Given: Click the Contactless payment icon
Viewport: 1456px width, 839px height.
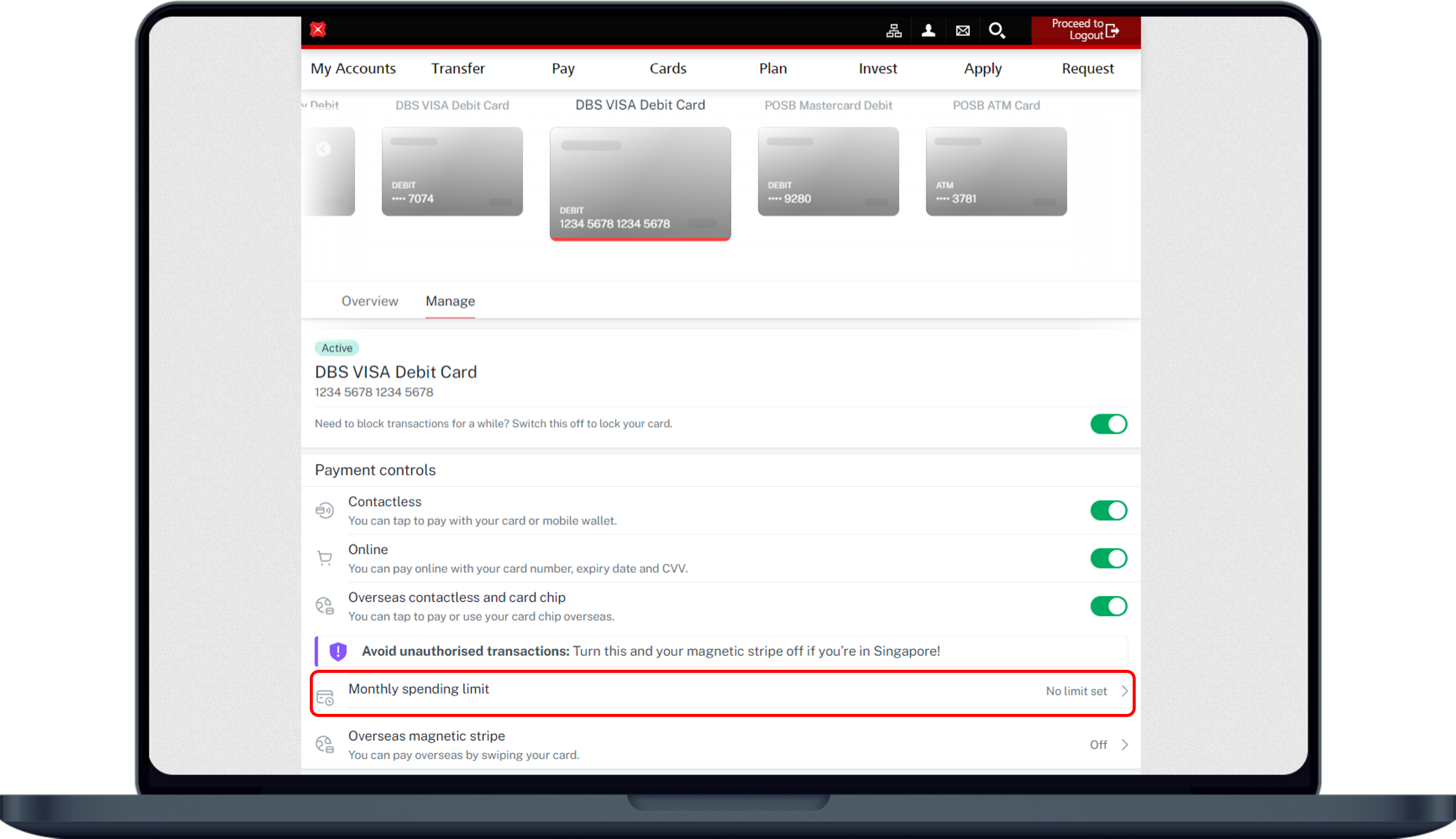Looking at the screenshot, I should click(x=325, y=510).
